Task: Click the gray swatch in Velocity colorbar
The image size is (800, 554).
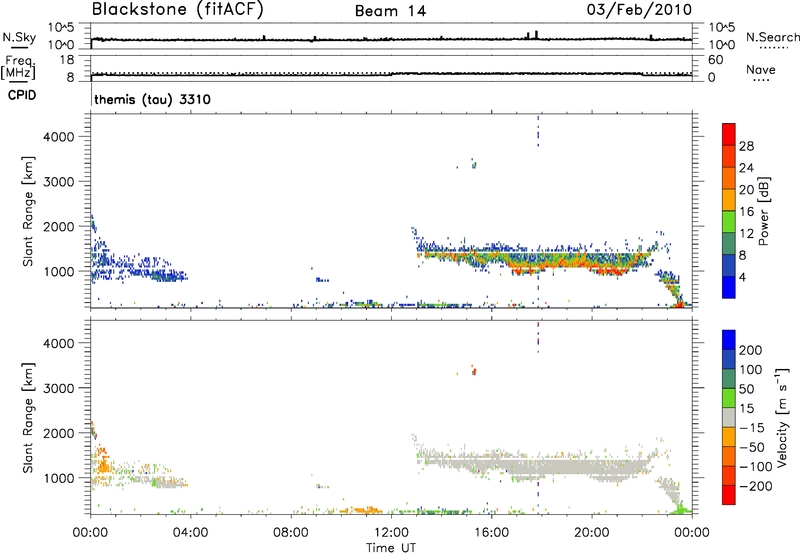Action: [729, 417]
